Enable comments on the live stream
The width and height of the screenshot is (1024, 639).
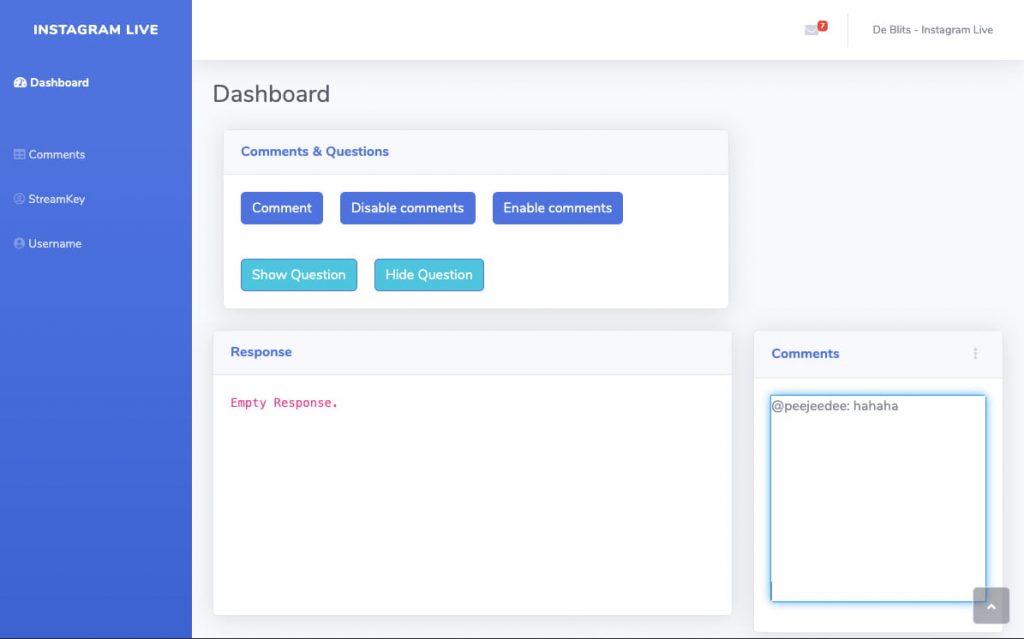click(557, 208)
